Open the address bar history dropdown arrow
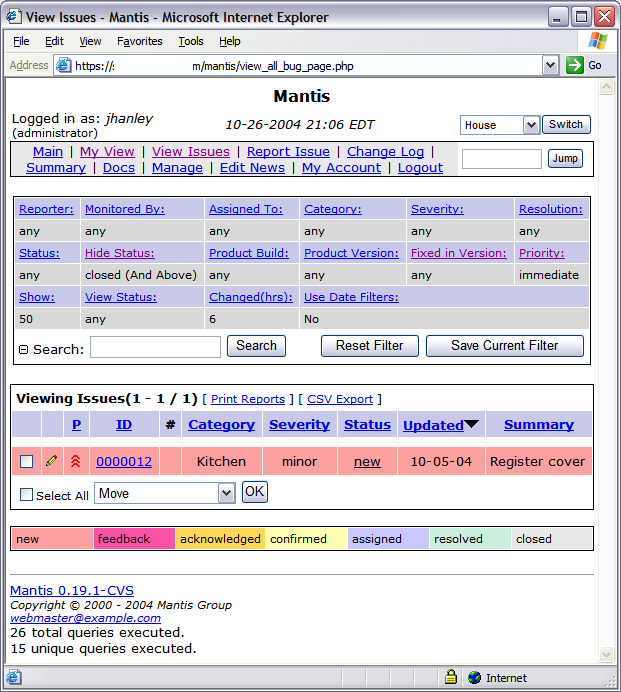The height and width of the screenshot is (692, 621). [550, 65]
